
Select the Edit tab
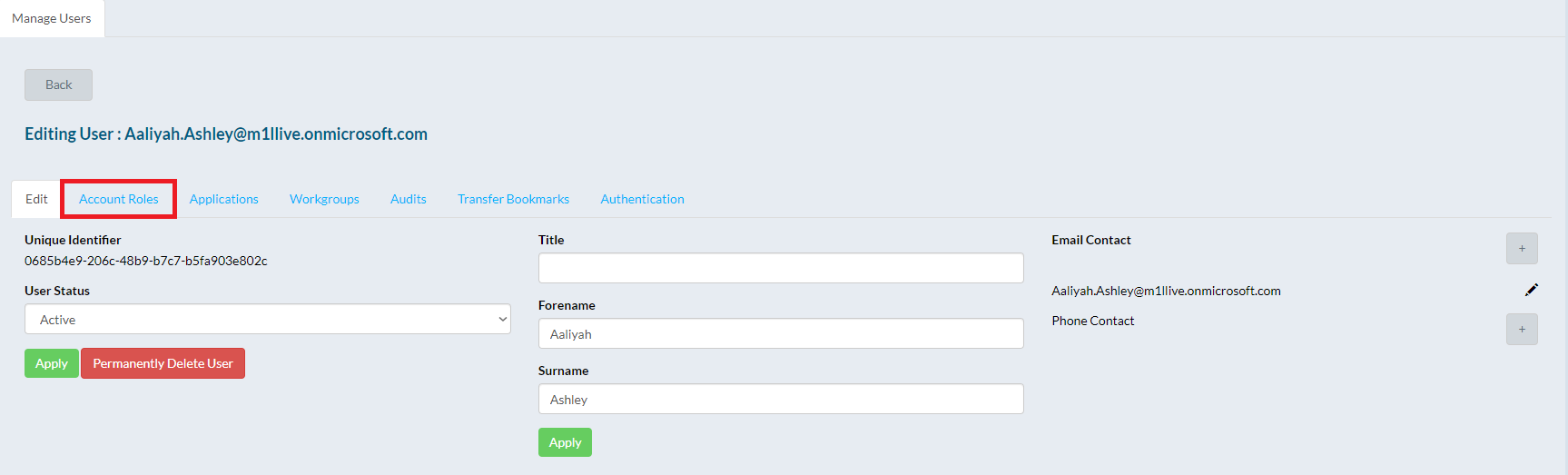pos(36,199)
